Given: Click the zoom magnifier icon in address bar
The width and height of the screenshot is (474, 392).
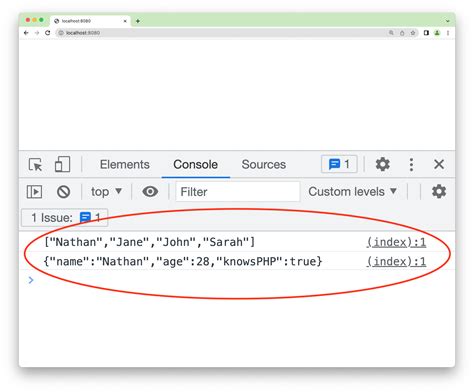Looking at the screenshot, I should click(391, 33).
